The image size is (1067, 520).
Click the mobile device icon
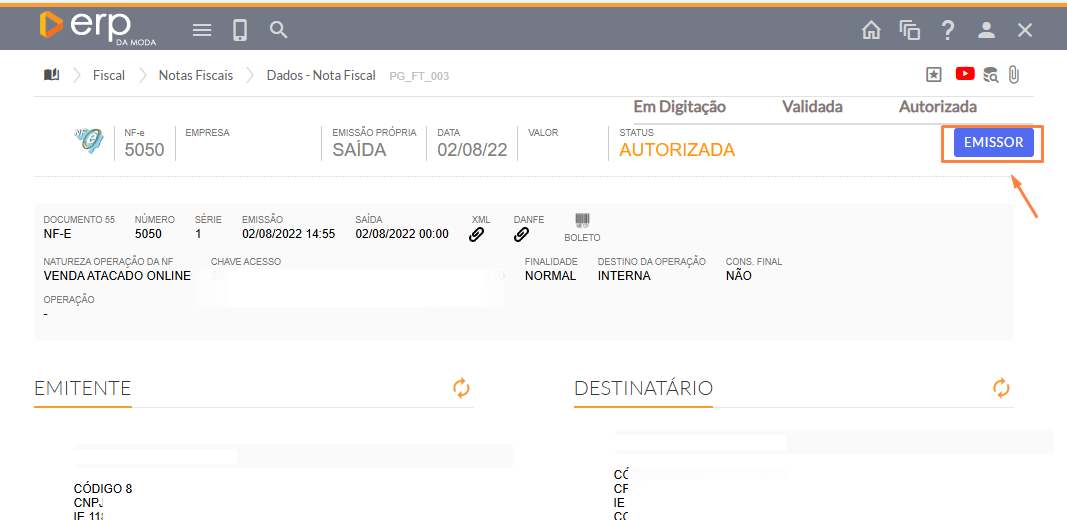(x=240, y=30)
